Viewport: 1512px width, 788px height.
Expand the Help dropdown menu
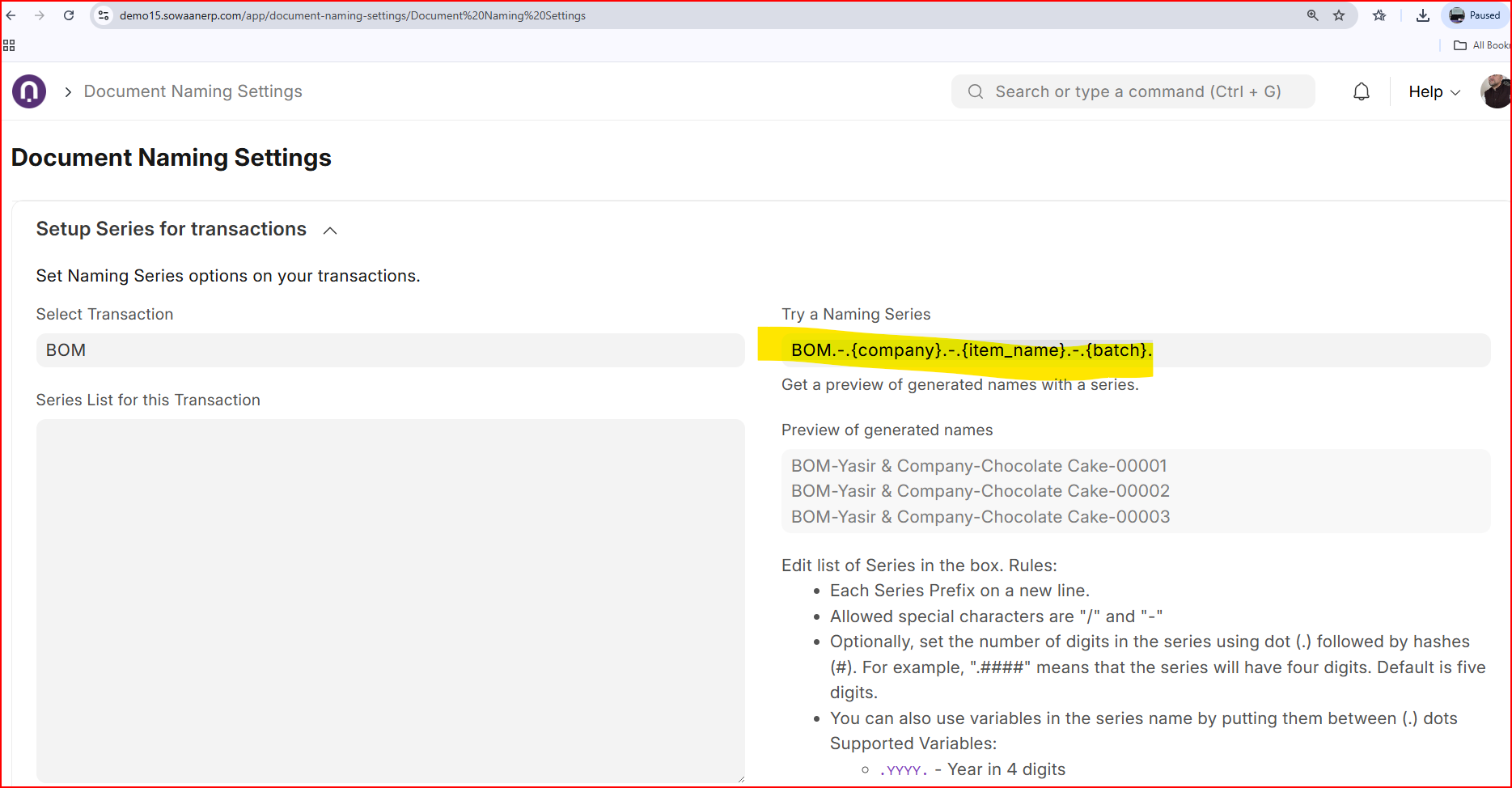pos(1434,91)
